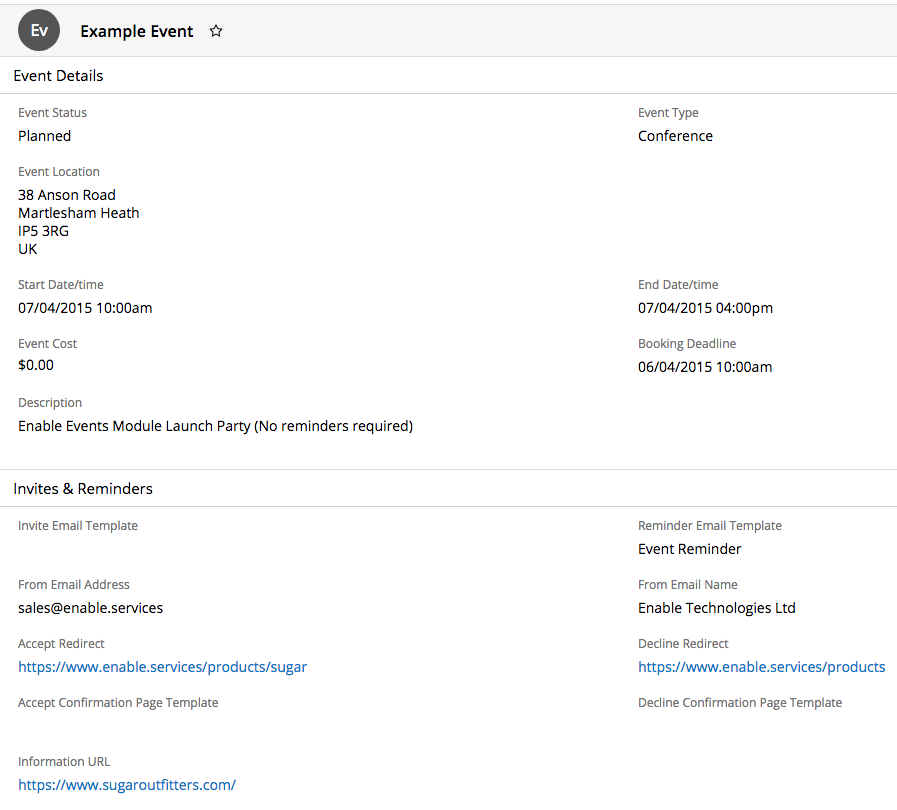Click the Enable Technologies Ltd name field
Viewport: 897px width, 810px height.
[716, 608]
